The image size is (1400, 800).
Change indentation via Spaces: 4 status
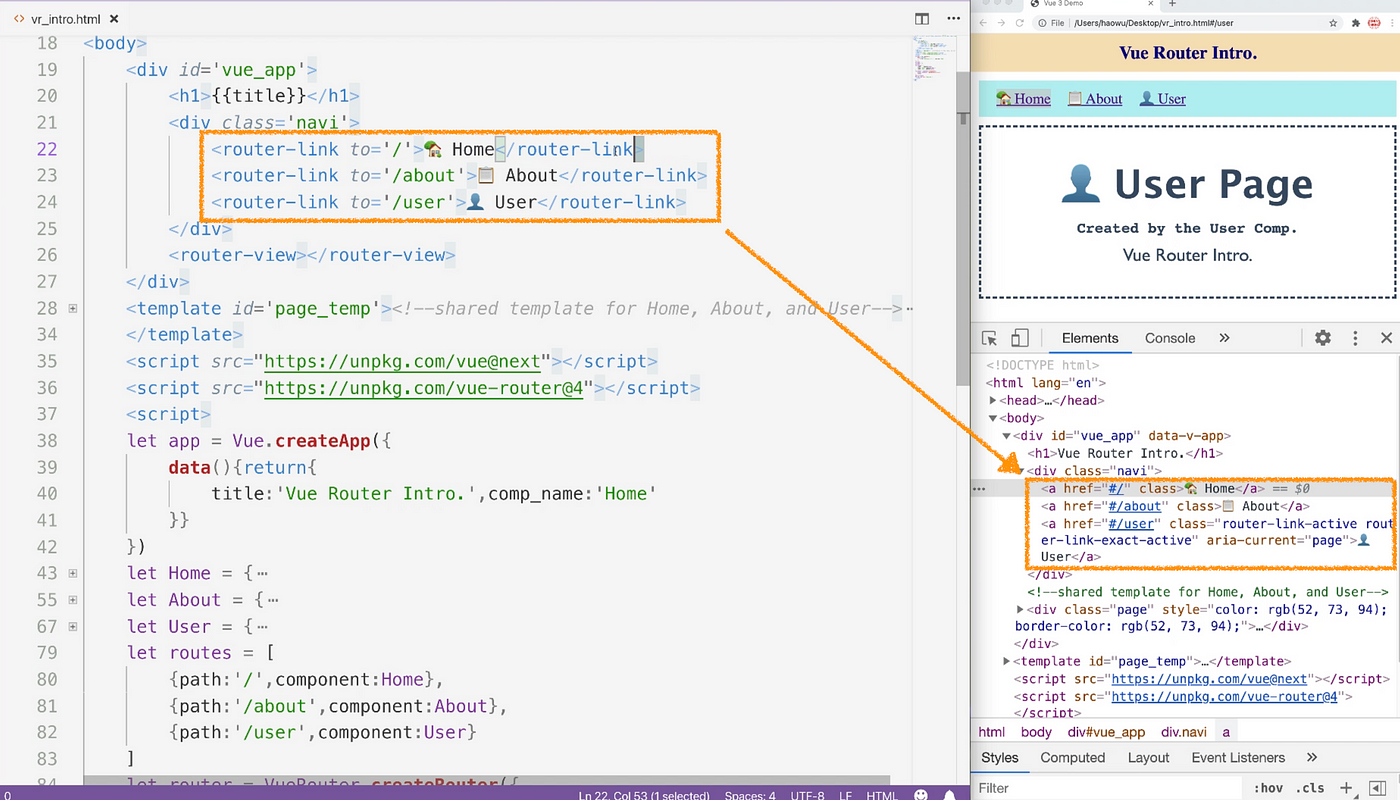click(751, 796)
